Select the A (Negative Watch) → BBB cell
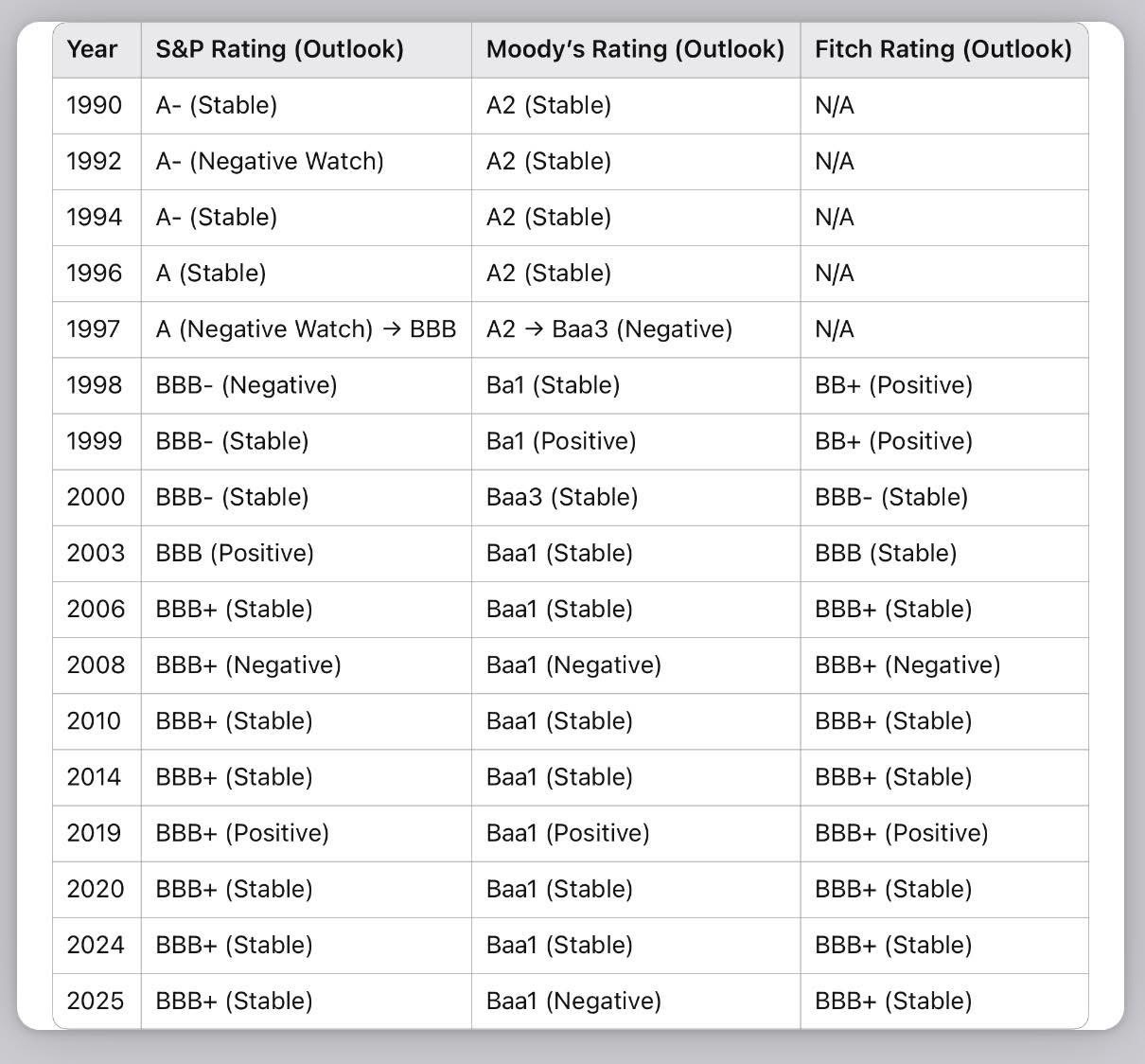 306,328
